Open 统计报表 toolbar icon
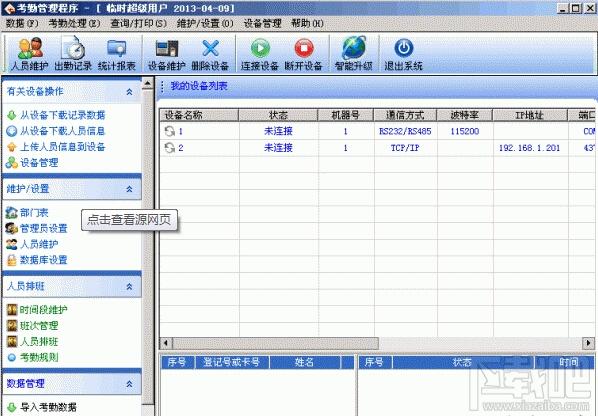 [117, 54]
